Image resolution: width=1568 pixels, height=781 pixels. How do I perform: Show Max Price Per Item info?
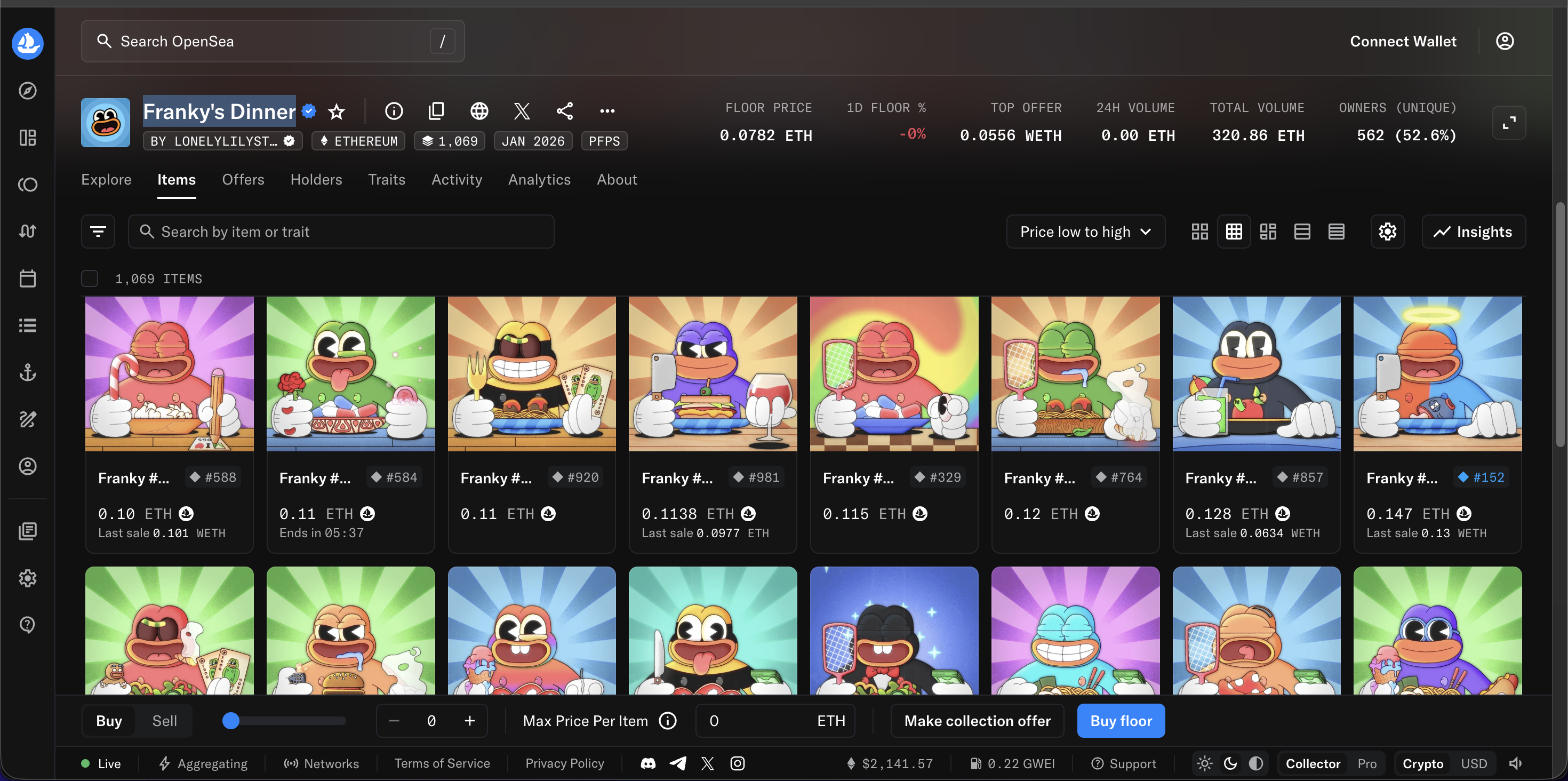(x=668, y=721)
